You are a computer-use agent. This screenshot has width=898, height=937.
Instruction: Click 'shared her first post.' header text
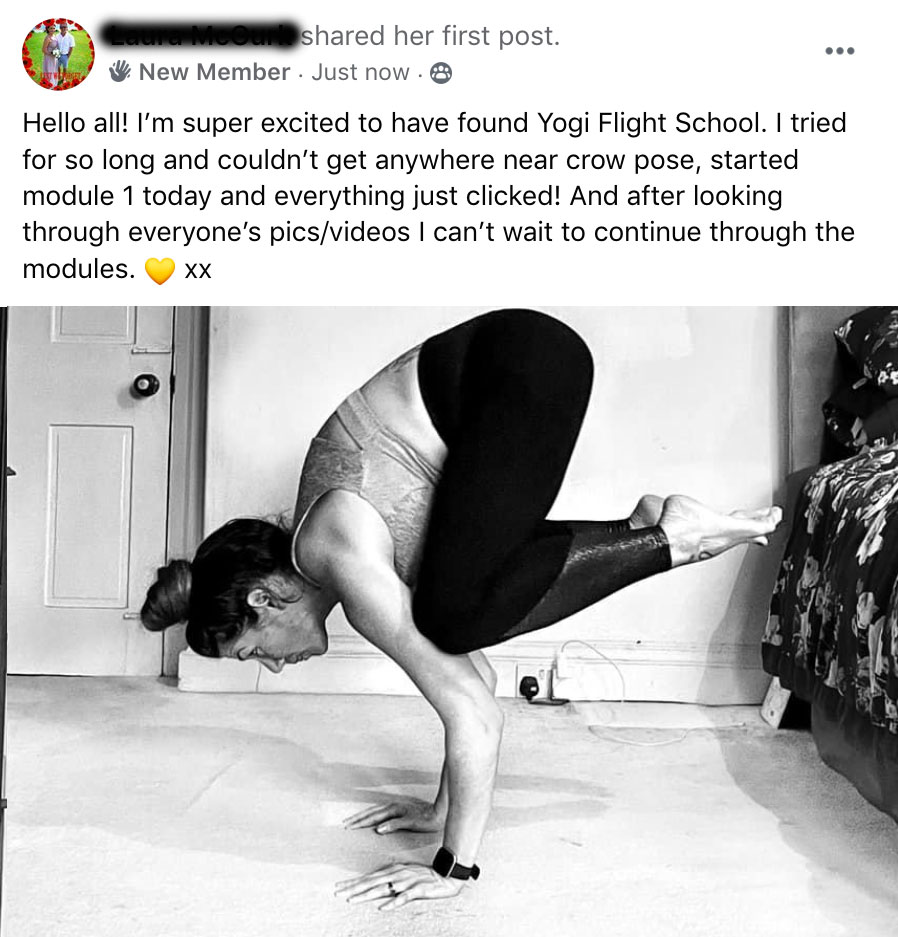point(430,36)
